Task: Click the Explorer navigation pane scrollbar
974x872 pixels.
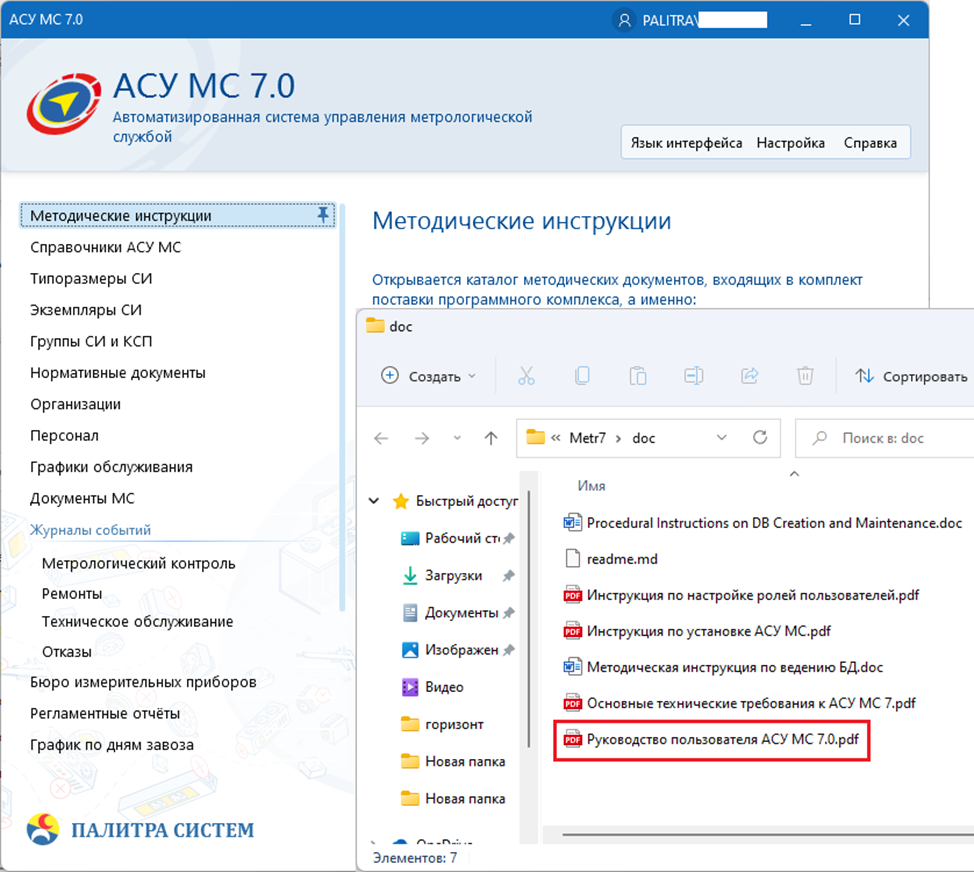Action: click(x=529, y=618)
